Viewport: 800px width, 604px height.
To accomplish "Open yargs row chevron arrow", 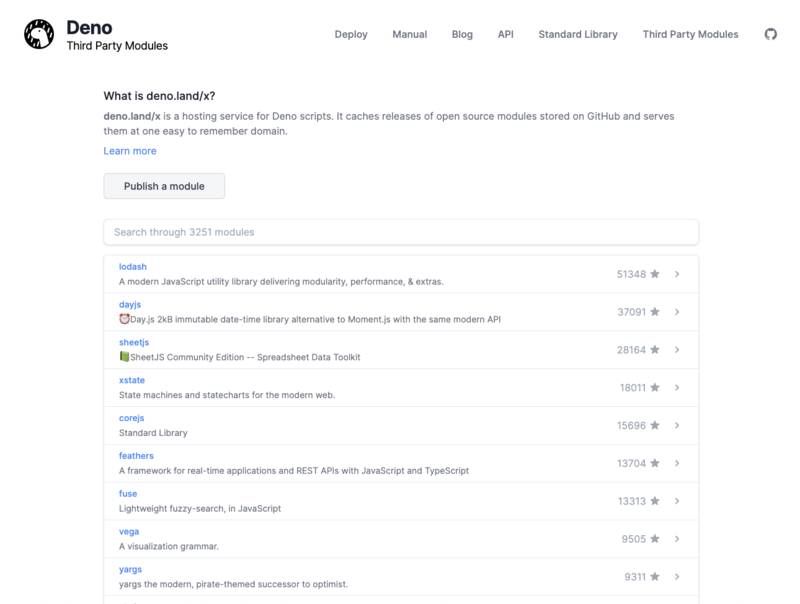I will click(677, 576).
